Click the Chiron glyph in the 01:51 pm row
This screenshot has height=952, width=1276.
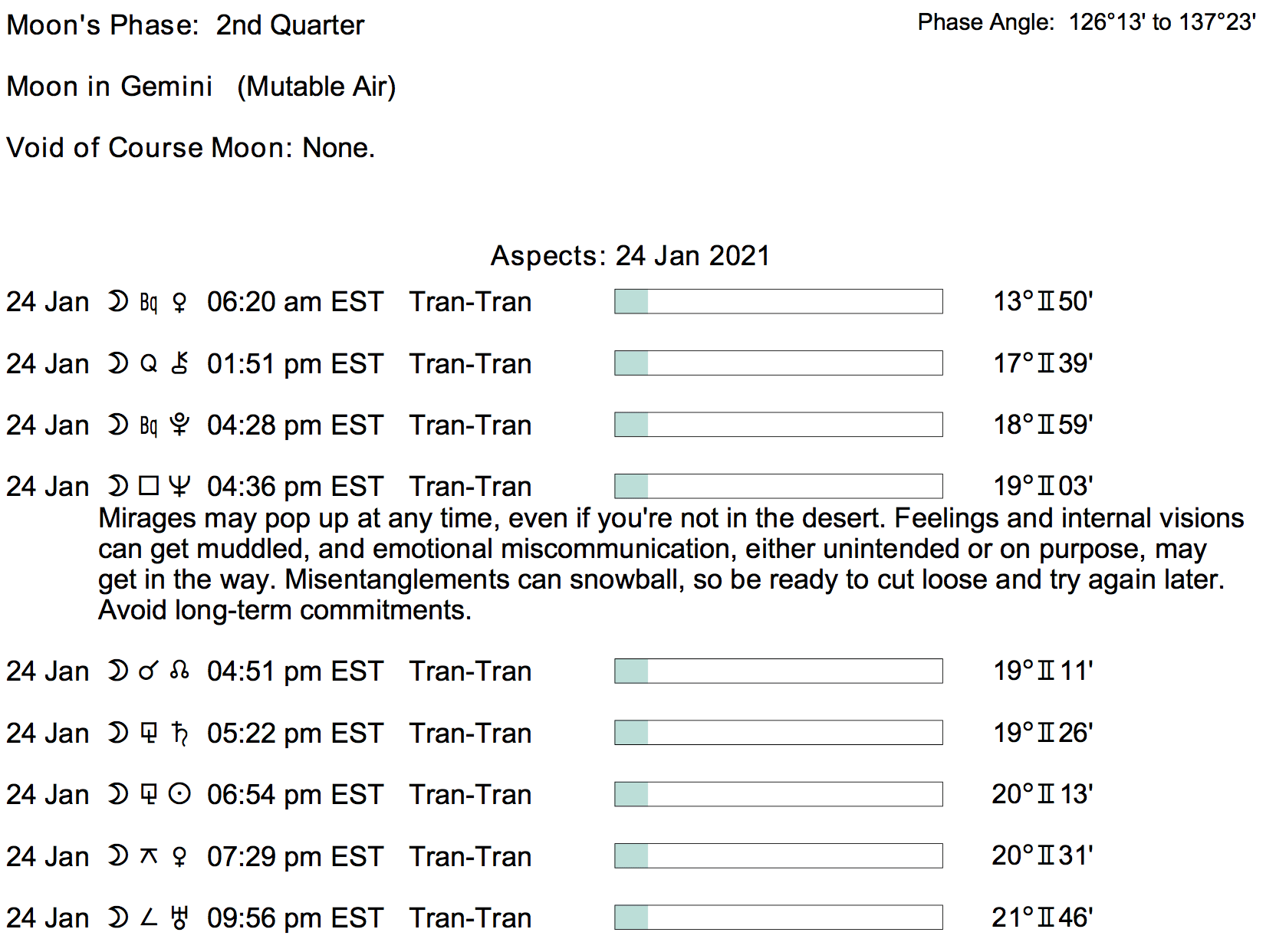tap(179, 364)
